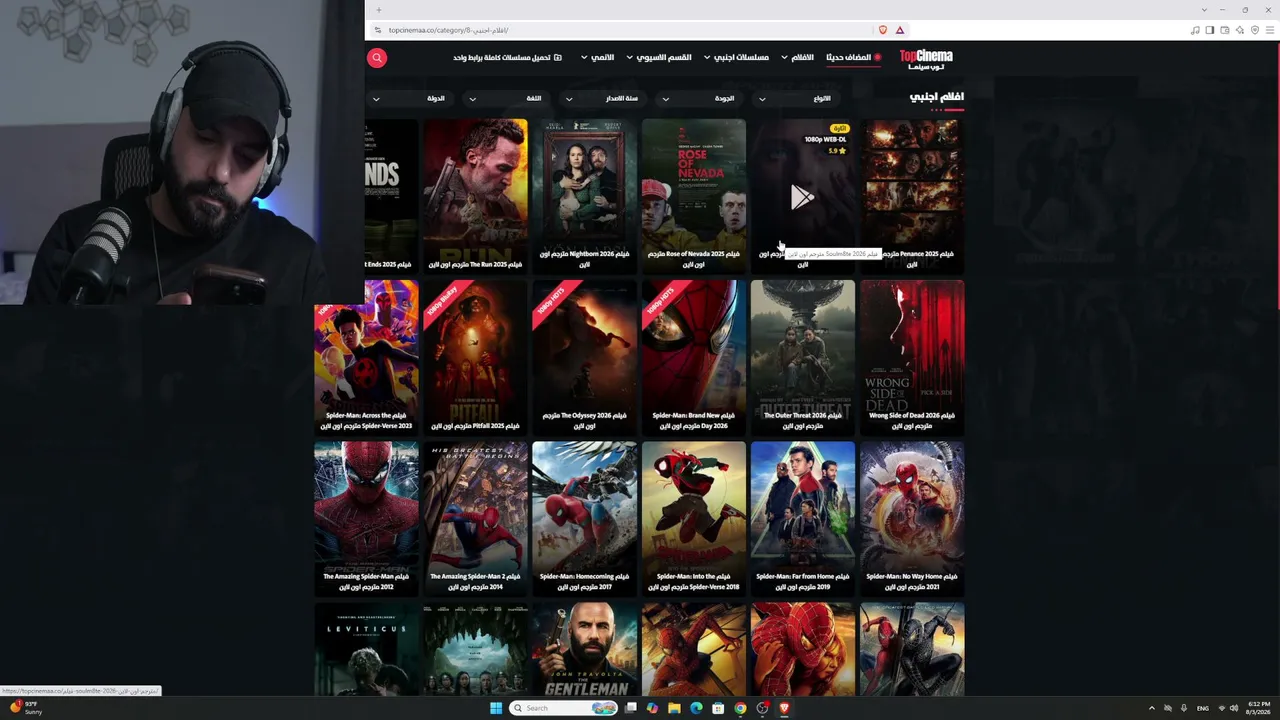Open the Brave Leo AI sparkle icon

point(1240,30)
